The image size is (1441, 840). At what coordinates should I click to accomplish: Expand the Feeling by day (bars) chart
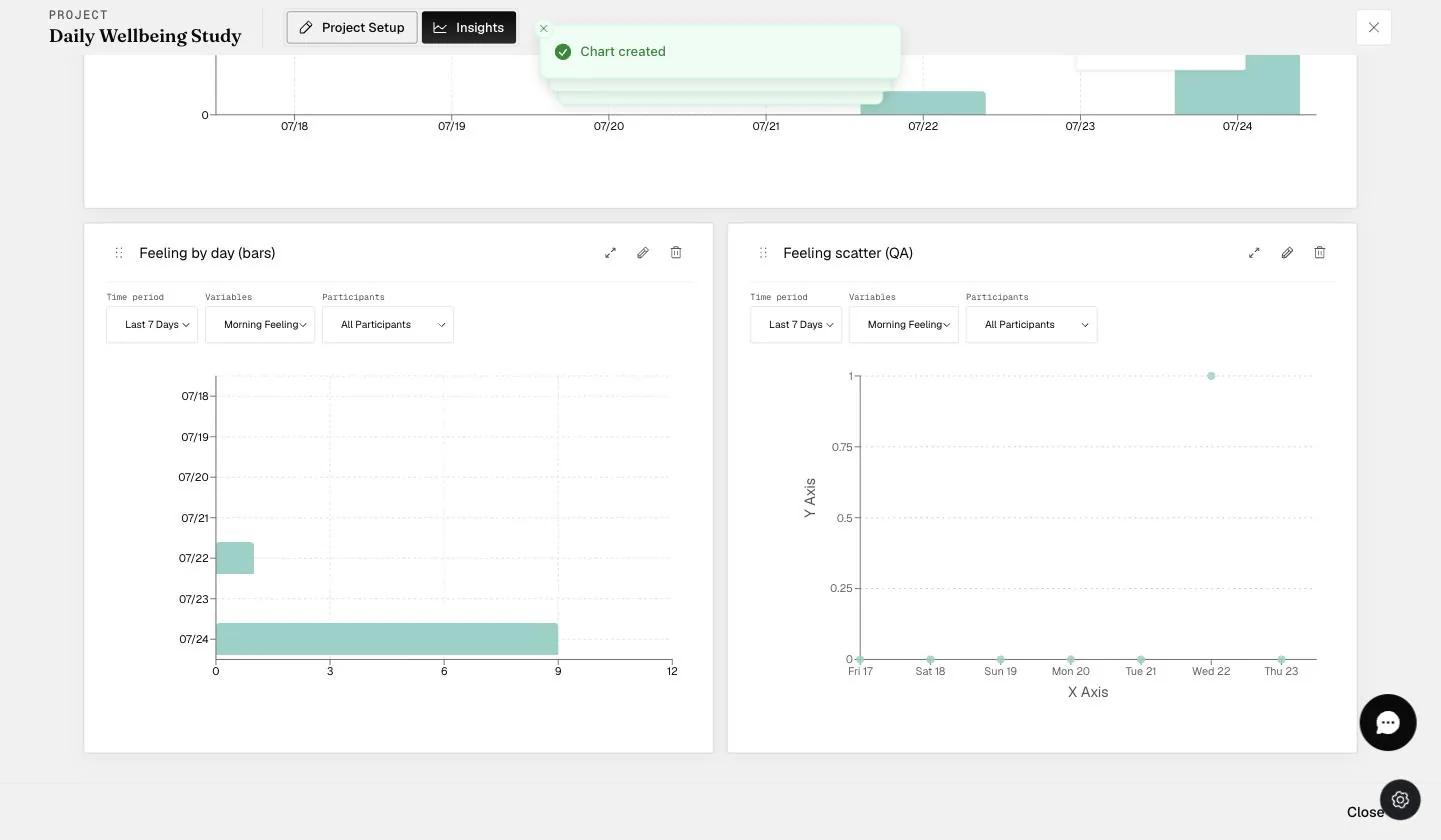(x=610, y=253)
